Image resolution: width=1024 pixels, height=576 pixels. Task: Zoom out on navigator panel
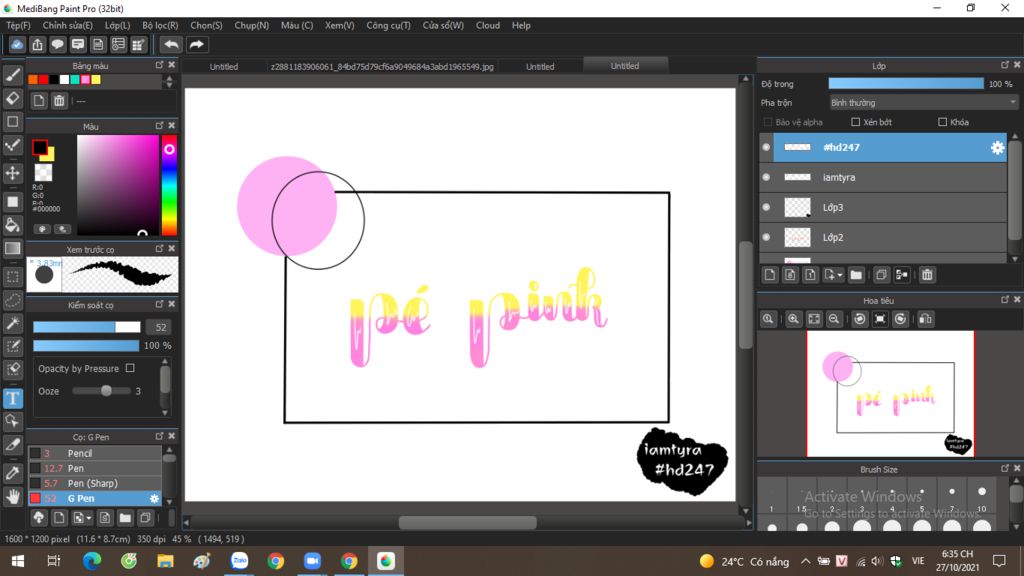(x=834, y=319)
